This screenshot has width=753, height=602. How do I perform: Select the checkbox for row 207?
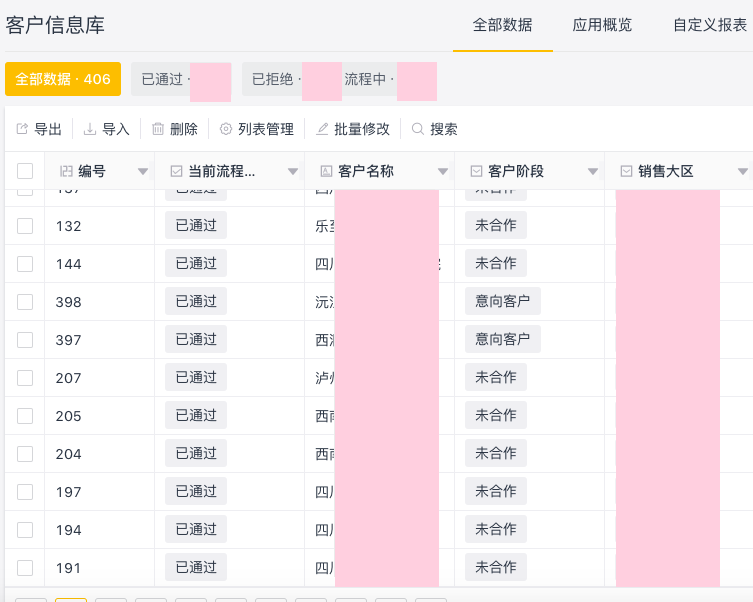[x=25, y=378]
